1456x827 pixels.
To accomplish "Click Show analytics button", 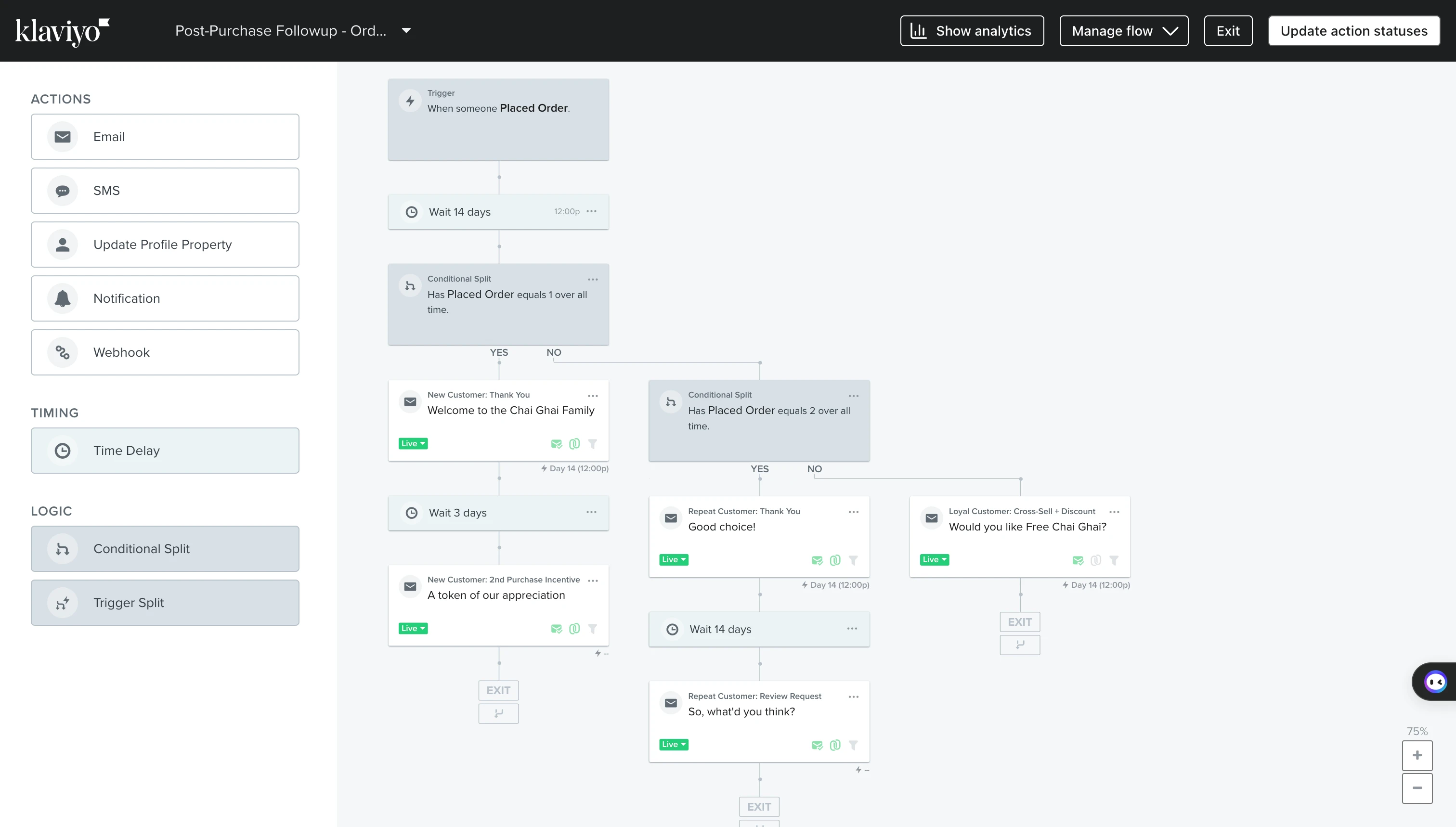I will 972,31.
